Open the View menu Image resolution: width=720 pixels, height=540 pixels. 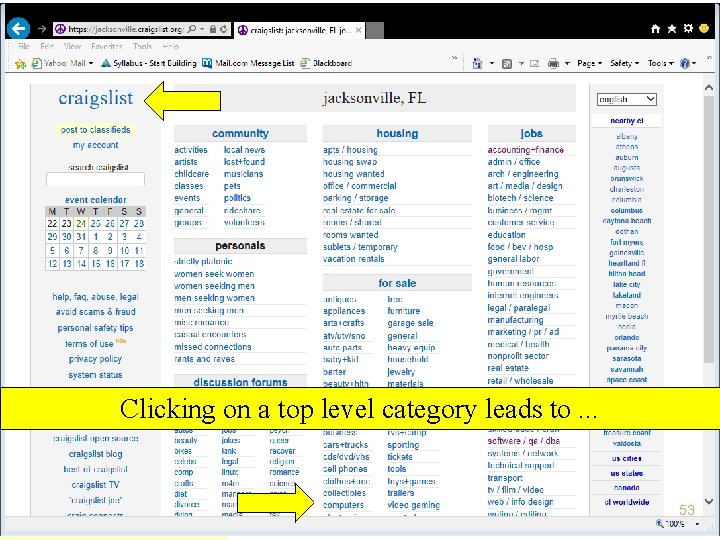click(72, 46)
